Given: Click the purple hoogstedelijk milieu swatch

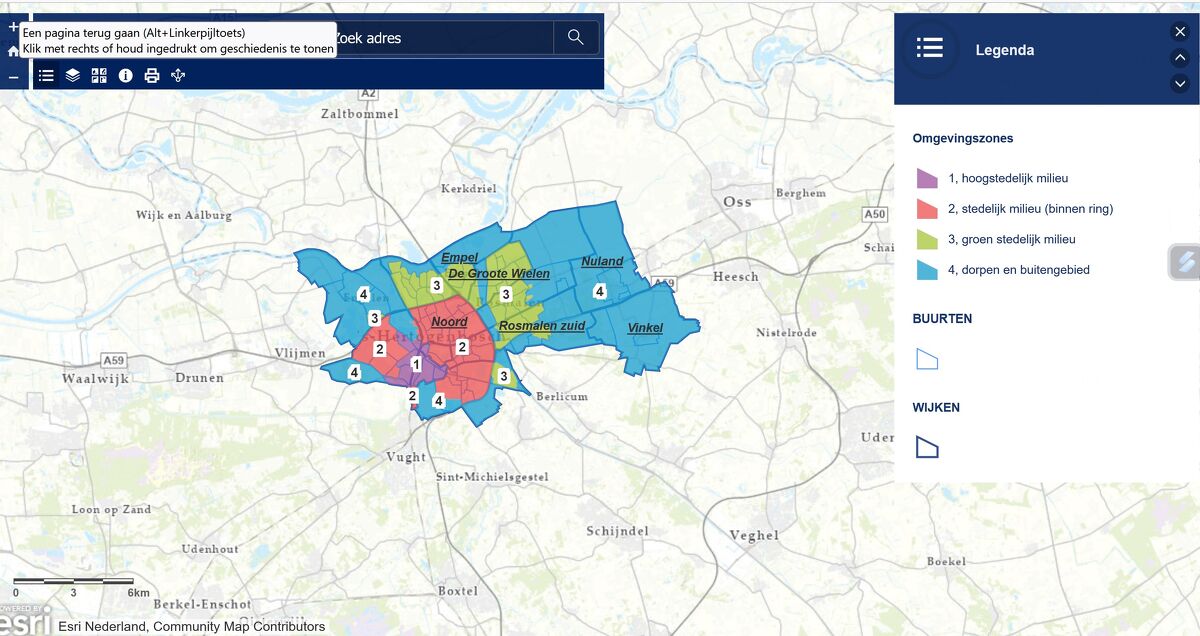Looking at the screenshot, I should [x=927, y=179].
